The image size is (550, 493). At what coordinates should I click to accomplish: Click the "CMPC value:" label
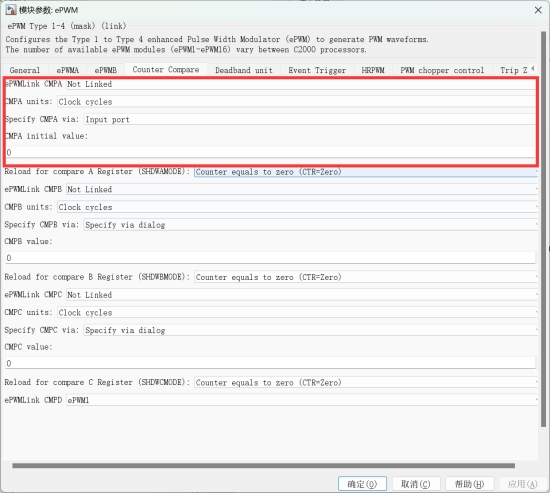(28, 347)
